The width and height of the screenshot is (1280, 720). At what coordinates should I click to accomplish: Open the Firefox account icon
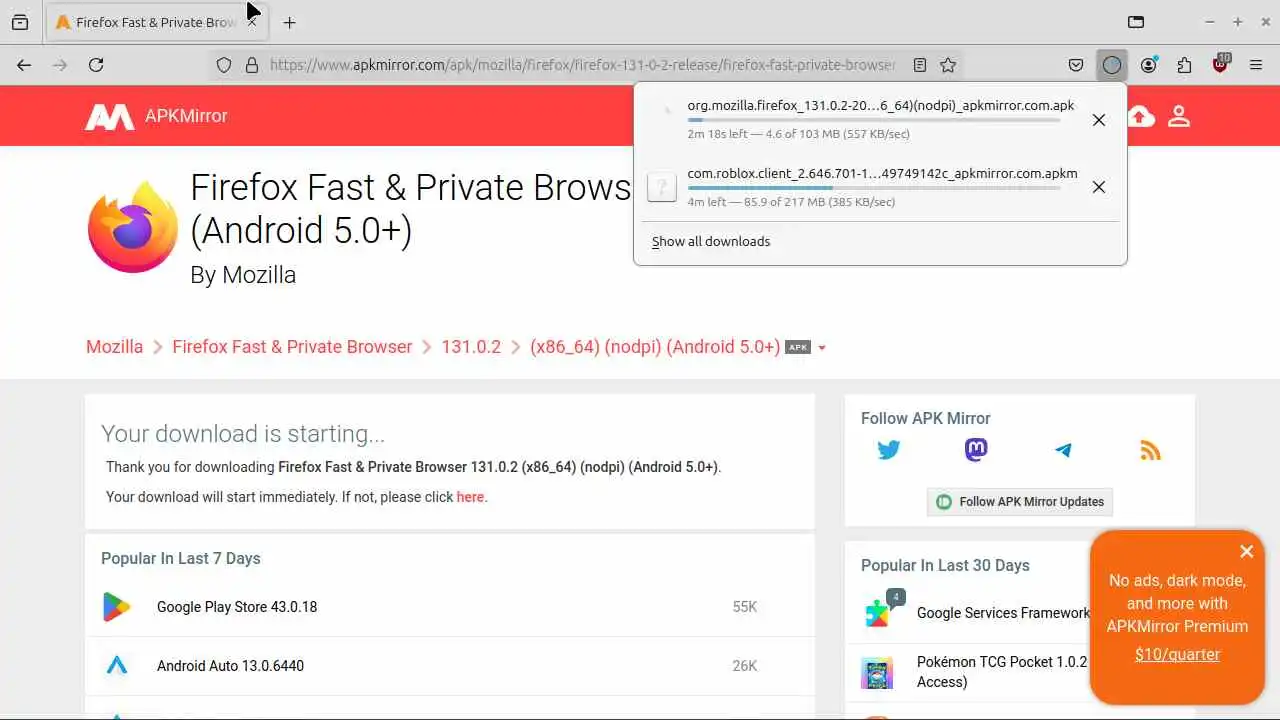coord(1148,65)
